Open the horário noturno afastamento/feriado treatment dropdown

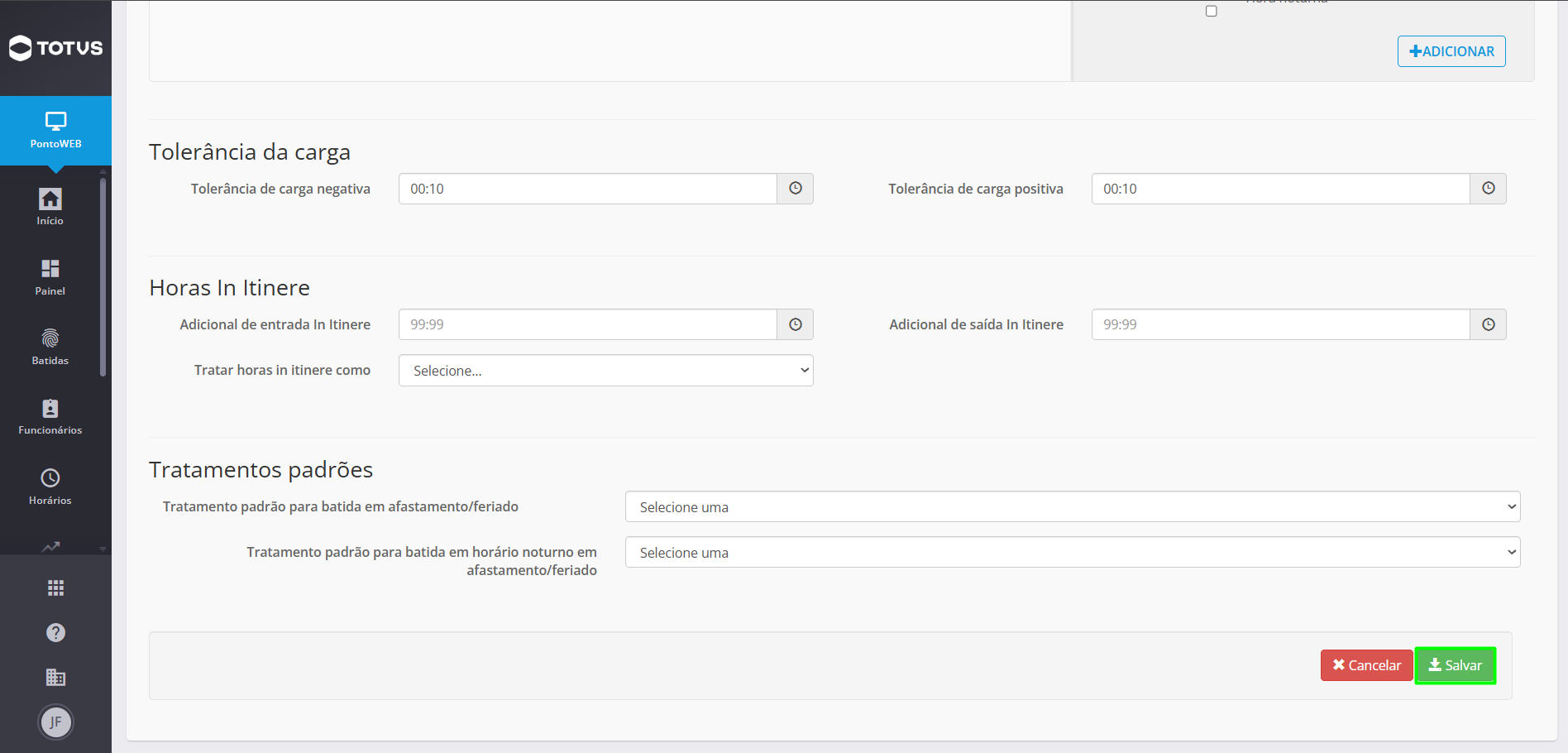[1073, 553]
